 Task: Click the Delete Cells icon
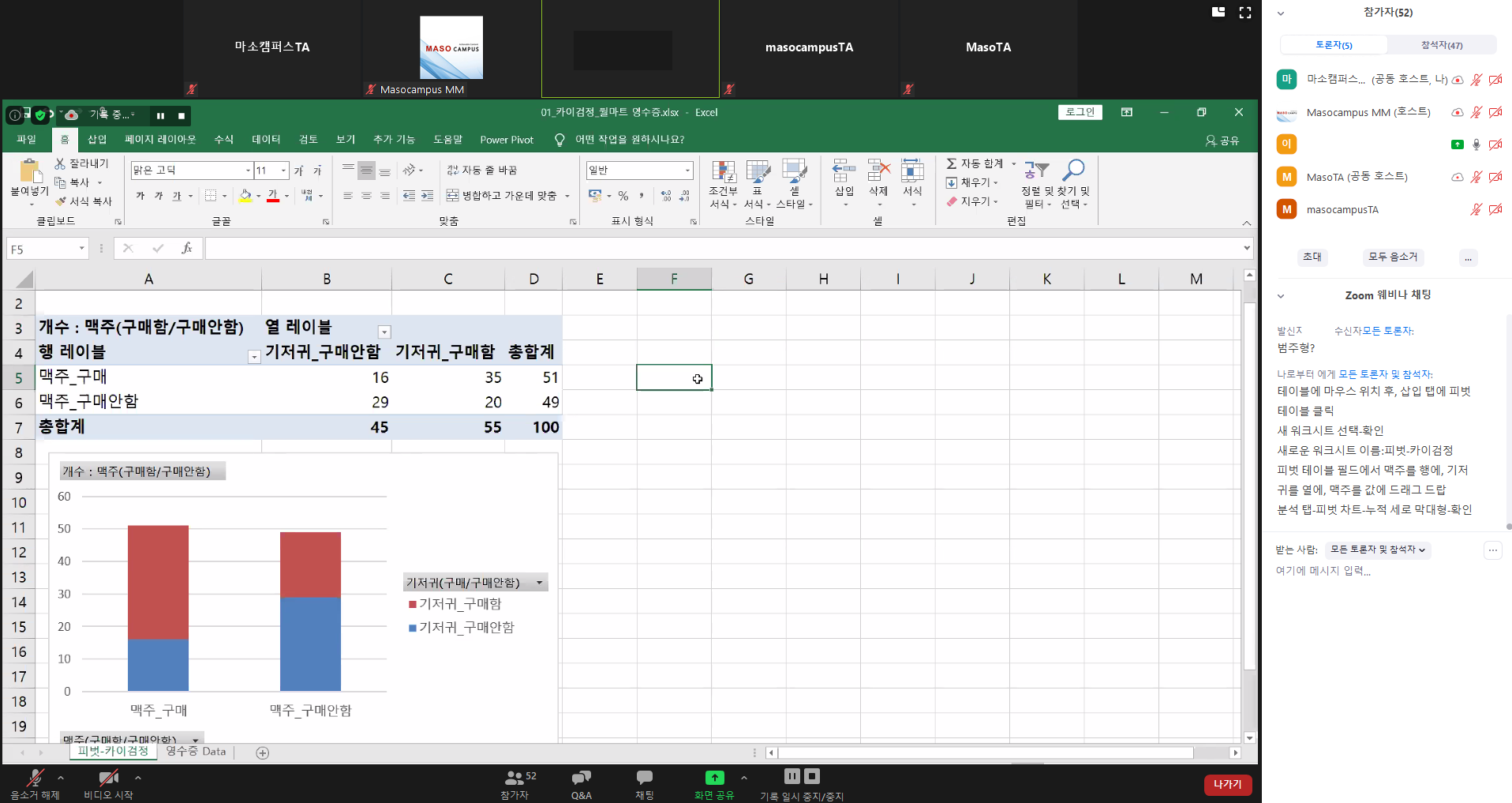click(x=878, y=171)
